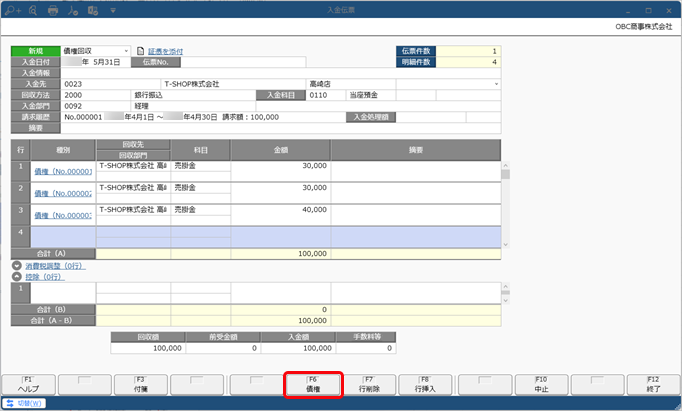Click the F1 ヘルプ button

pyautogui.click(x=29, y=384)
